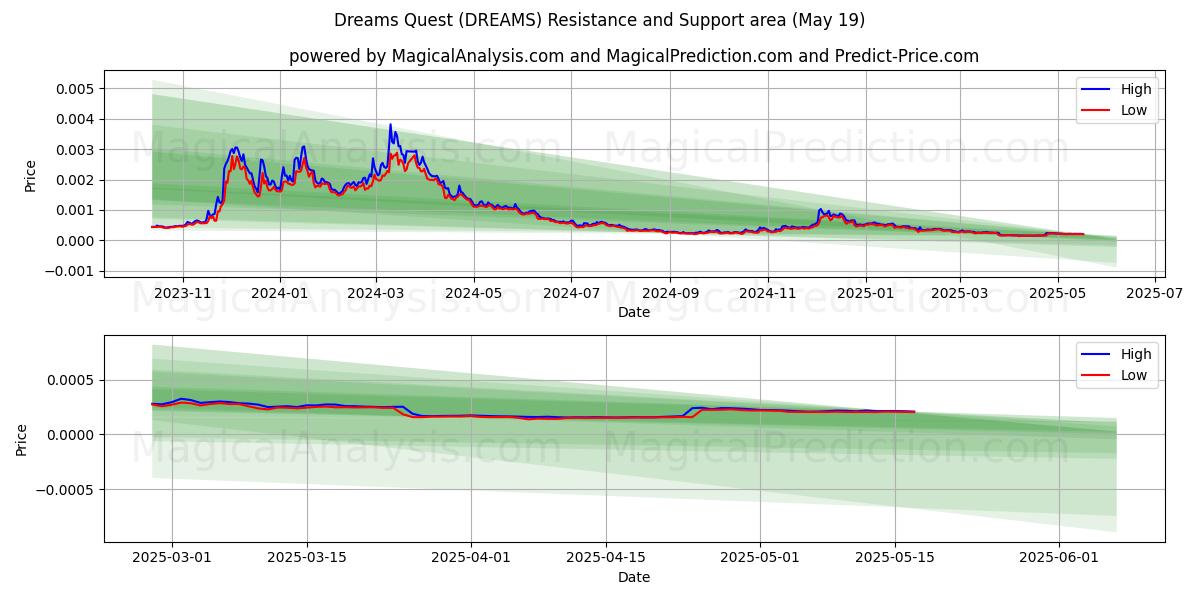Image resolution: width=1200 pixels, height=600 pixels.
Task: Click the '2025-03-15' x-axis label
Action: click(307, 558)
